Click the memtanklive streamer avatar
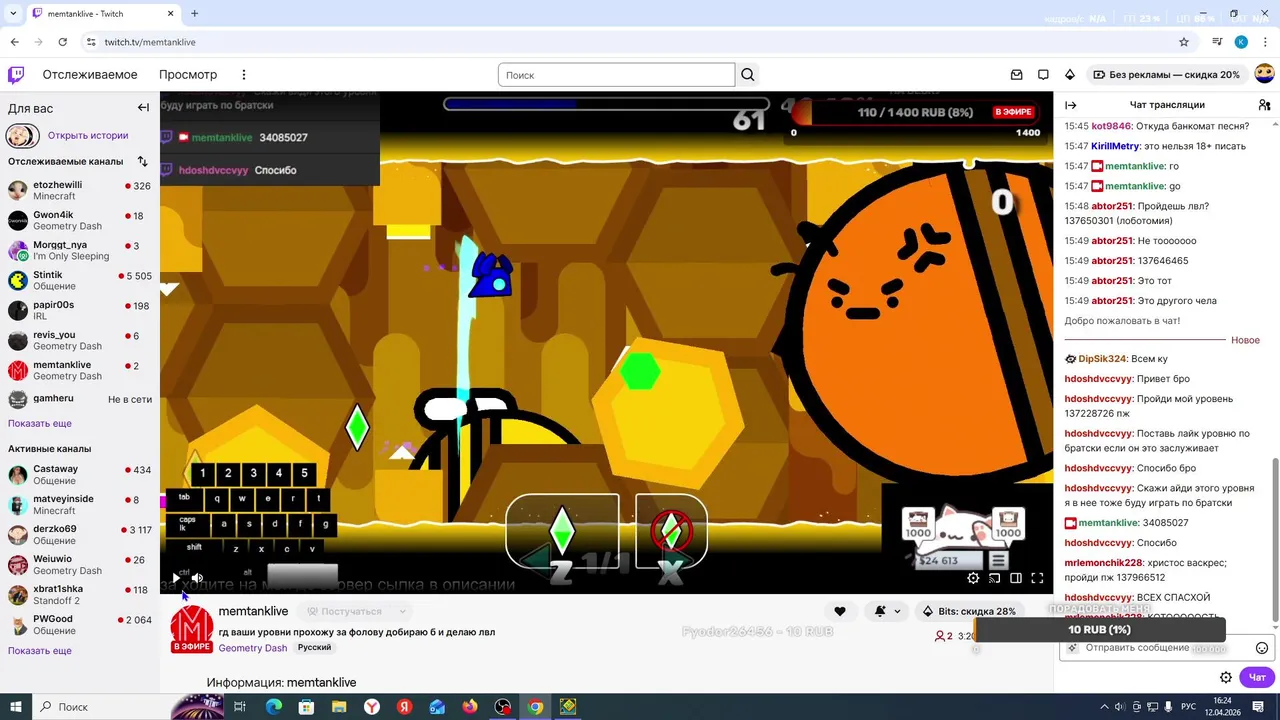Image resolution: width=1280 pixels, height=720 pixels. (191, 627)
